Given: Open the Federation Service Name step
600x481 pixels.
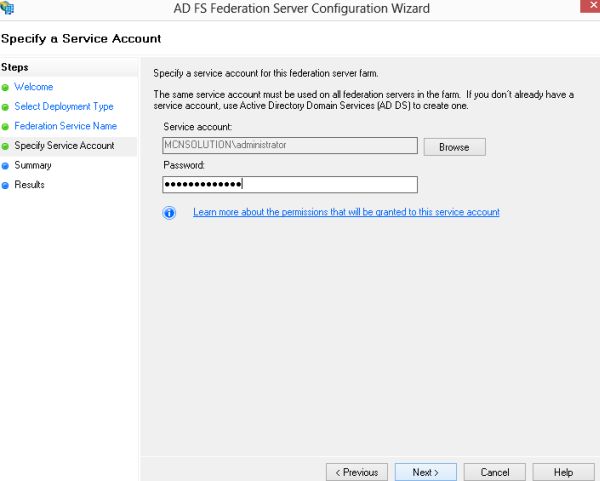Looking at the screenshot, I should click(65, 127).
